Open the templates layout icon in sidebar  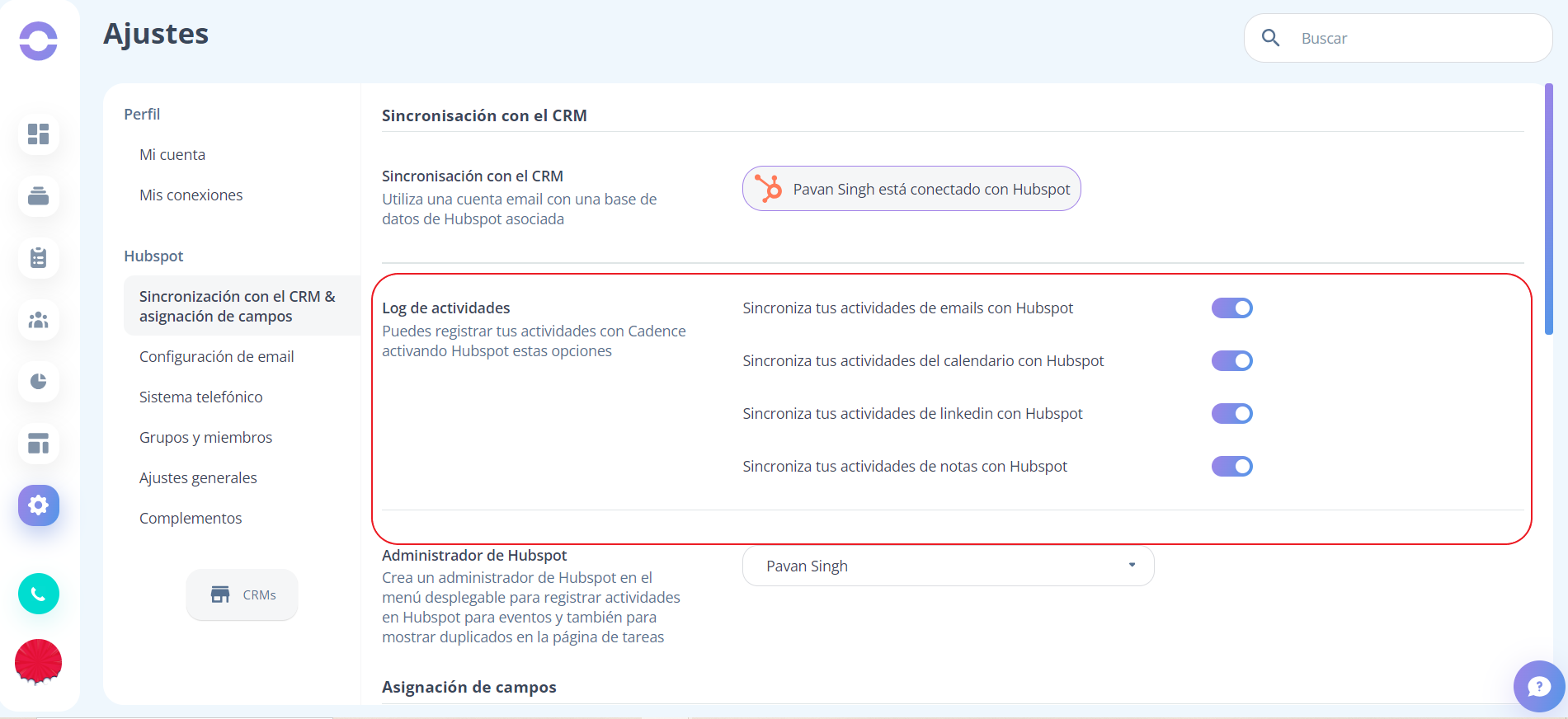[38, 444]
